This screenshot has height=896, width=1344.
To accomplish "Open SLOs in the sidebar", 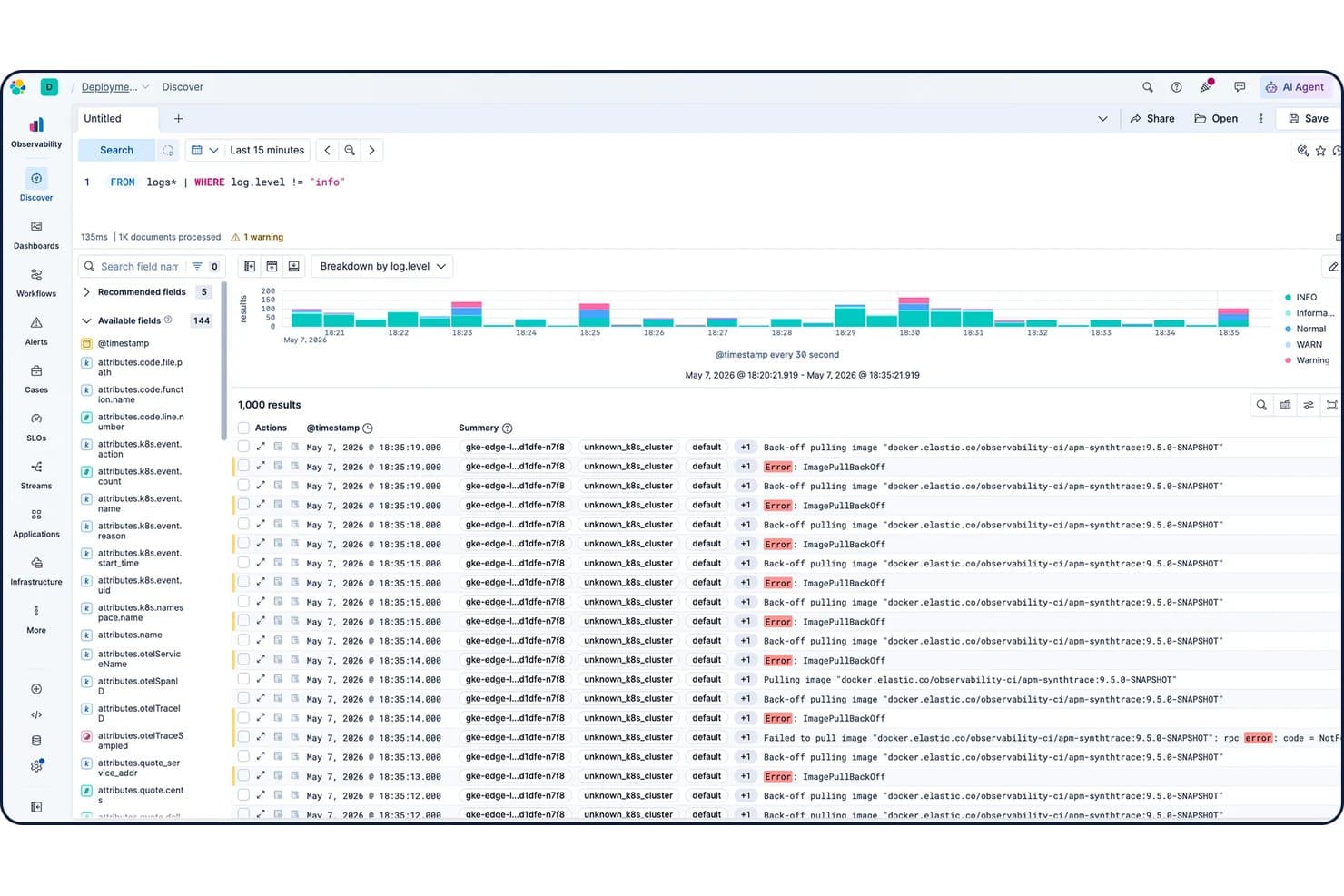I will point(36,428).
